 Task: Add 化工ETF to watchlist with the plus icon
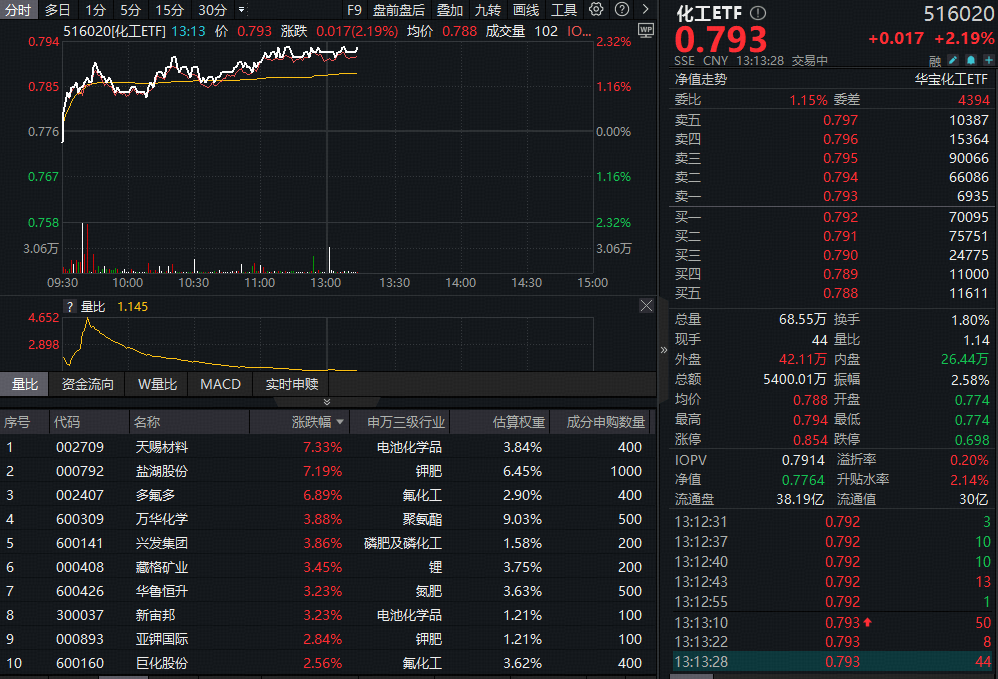coord(989,60)
